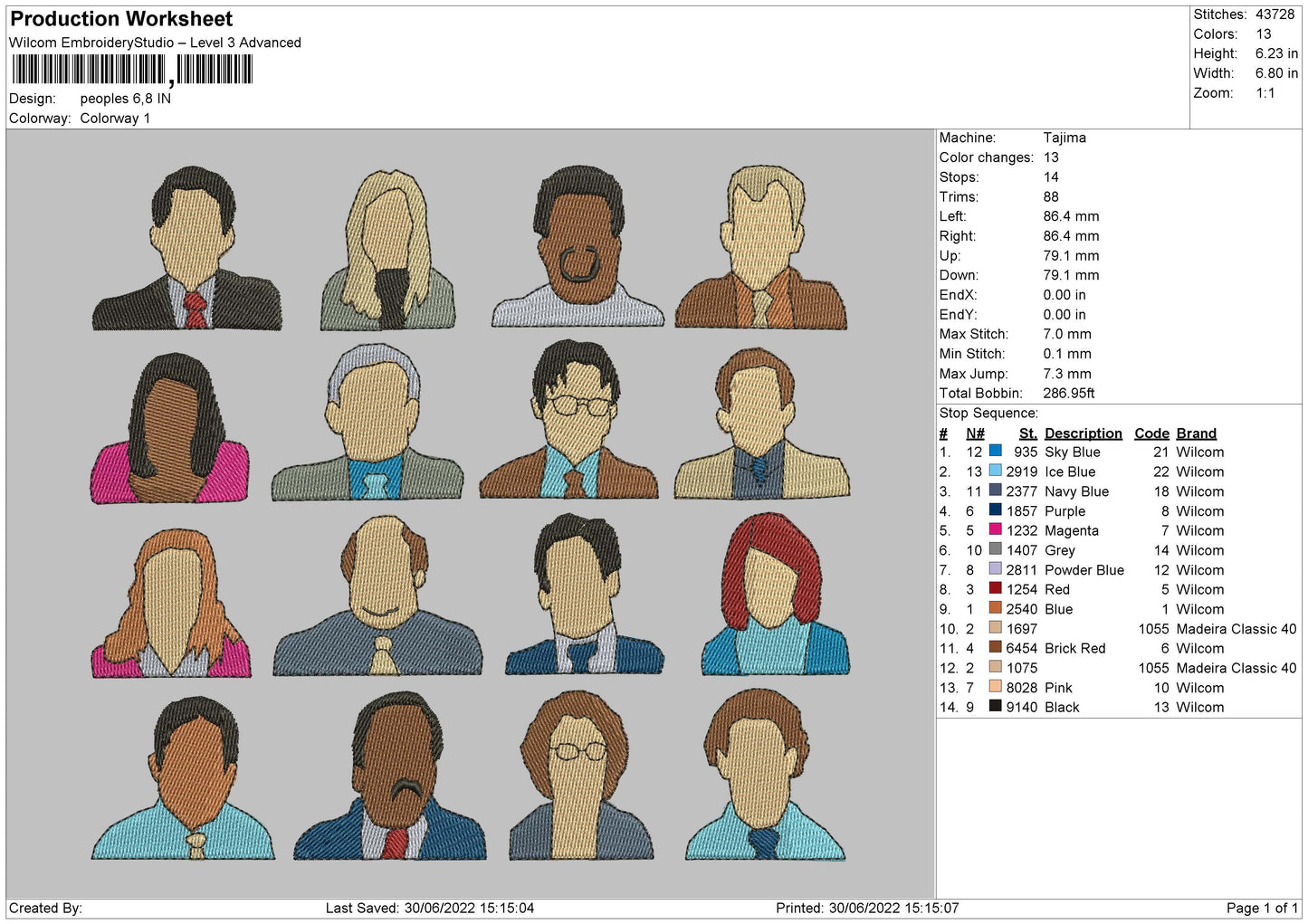Click the red-haired woman in blue top
Screen dimensions: 1308x924
(776, 594)
